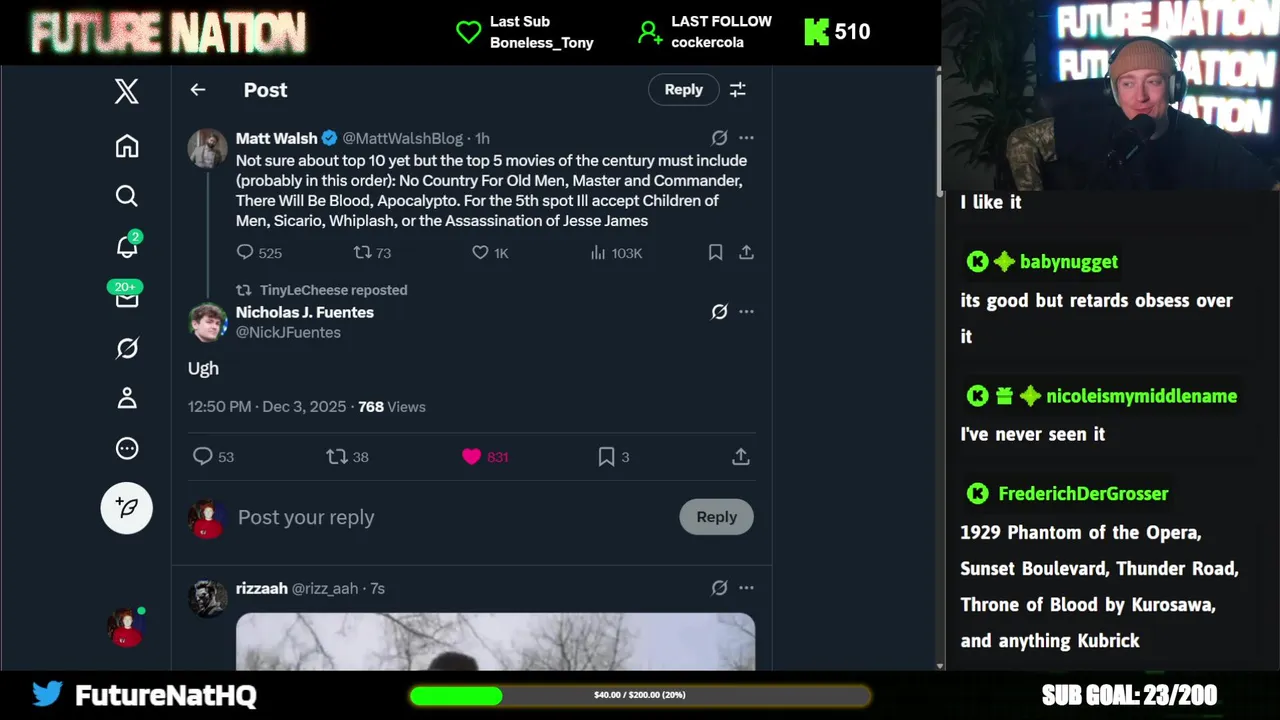Click reply count 525 on Matt Walsh post
1280x720 pixels.
[x=259, y=253]
